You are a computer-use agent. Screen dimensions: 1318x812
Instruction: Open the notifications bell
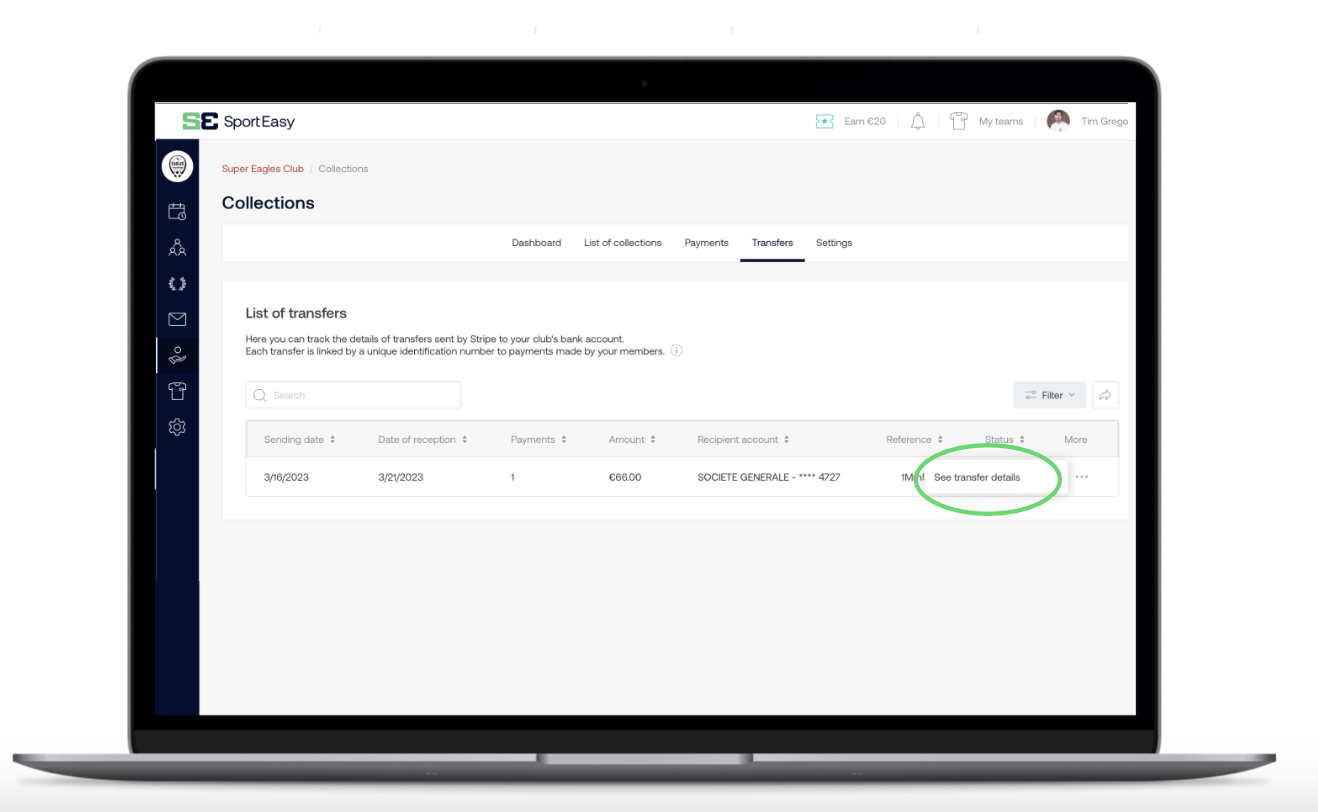[917, 121]
